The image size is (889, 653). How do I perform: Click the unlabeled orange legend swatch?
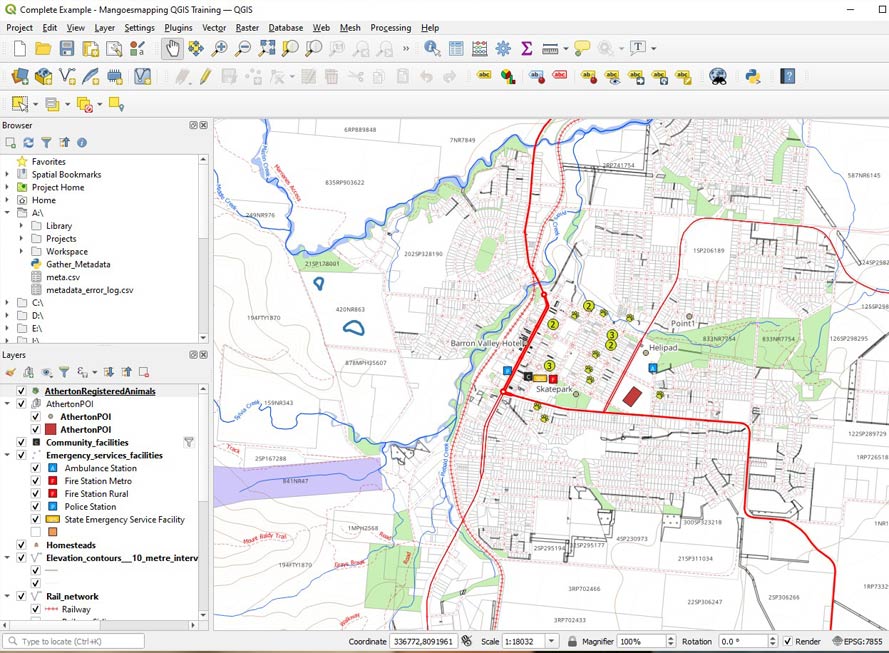(x=53, y=532)
